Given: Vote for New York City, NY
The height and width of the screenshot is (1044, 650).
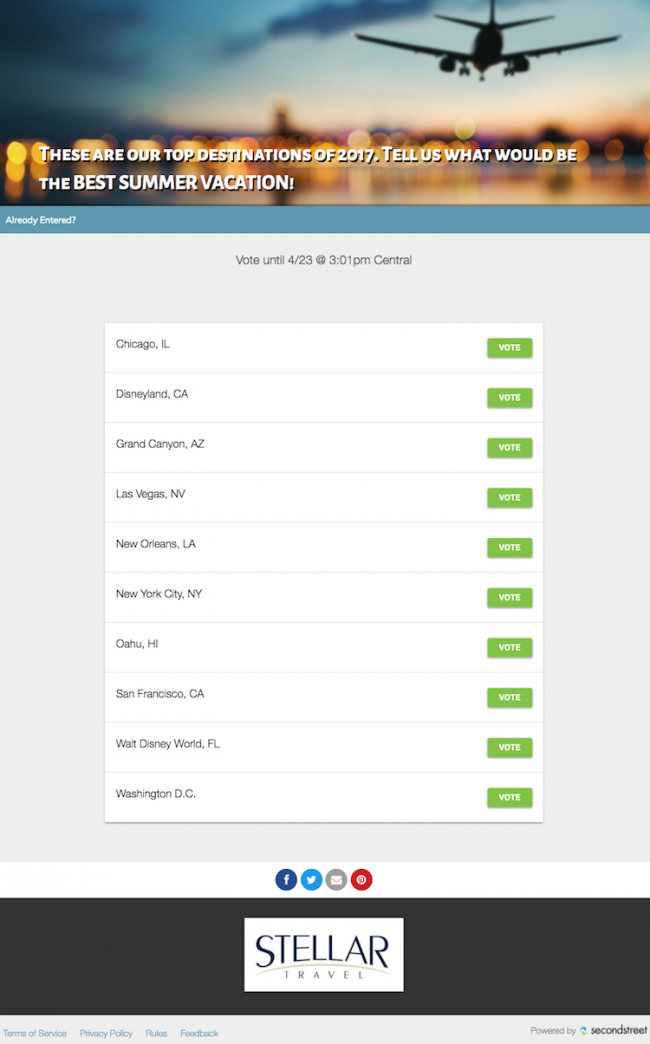Looking at the screenshot, I should (x=509, y=597).
